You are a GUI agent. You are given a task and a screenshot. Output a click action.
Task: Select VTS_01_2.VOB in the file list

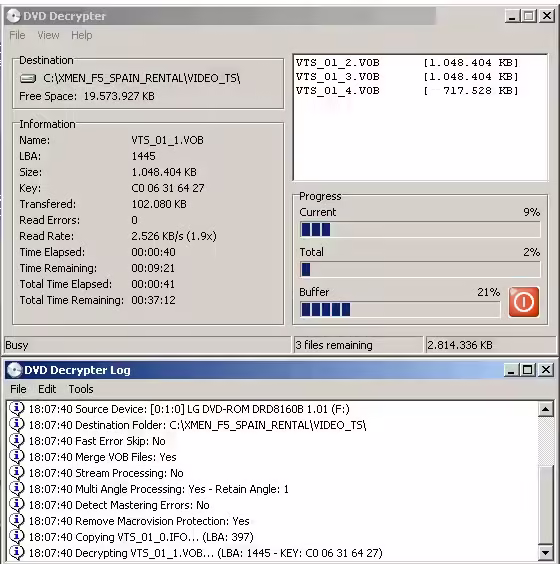[x=407, y=63]
